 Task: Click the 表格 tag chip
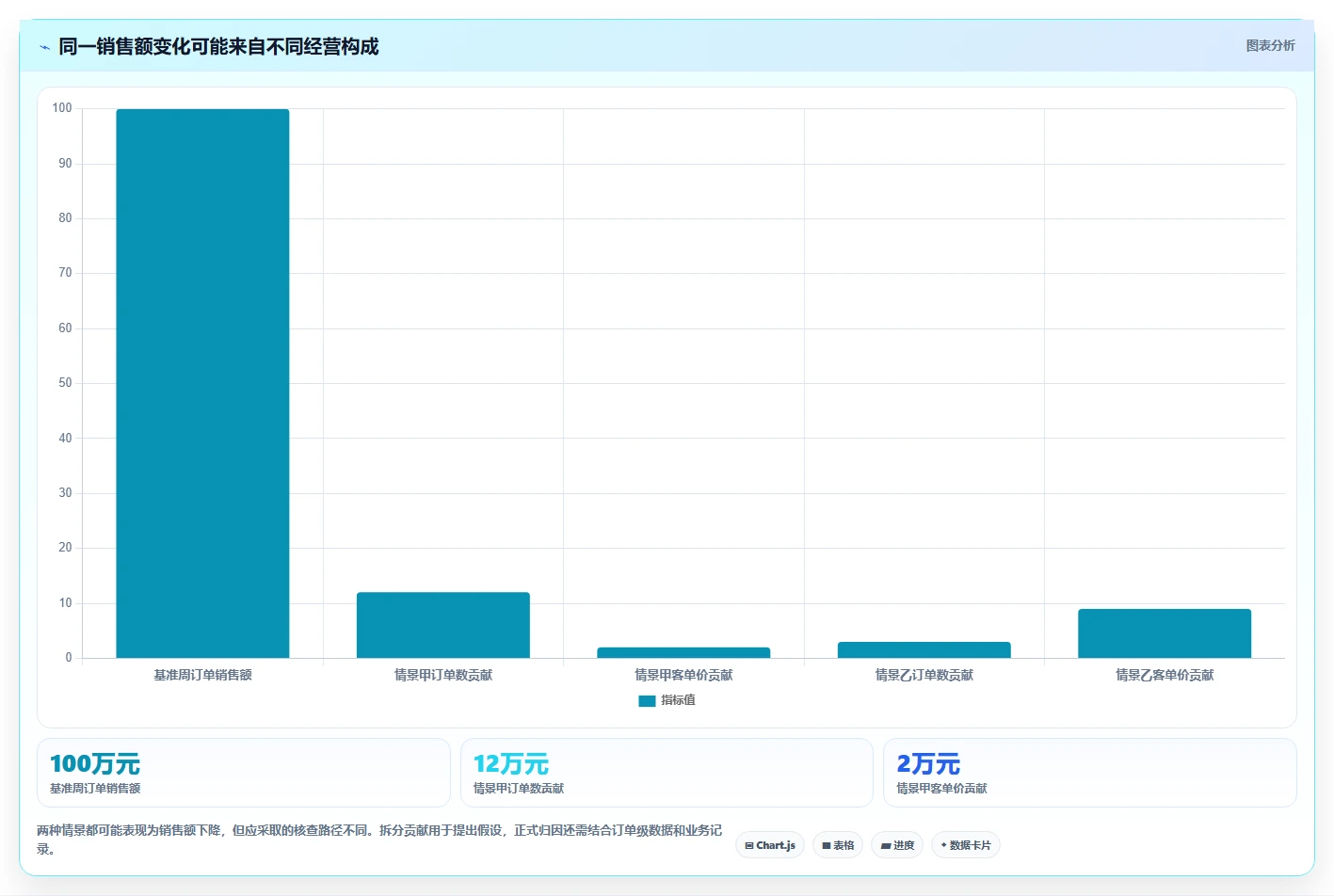tap(838, 845)
